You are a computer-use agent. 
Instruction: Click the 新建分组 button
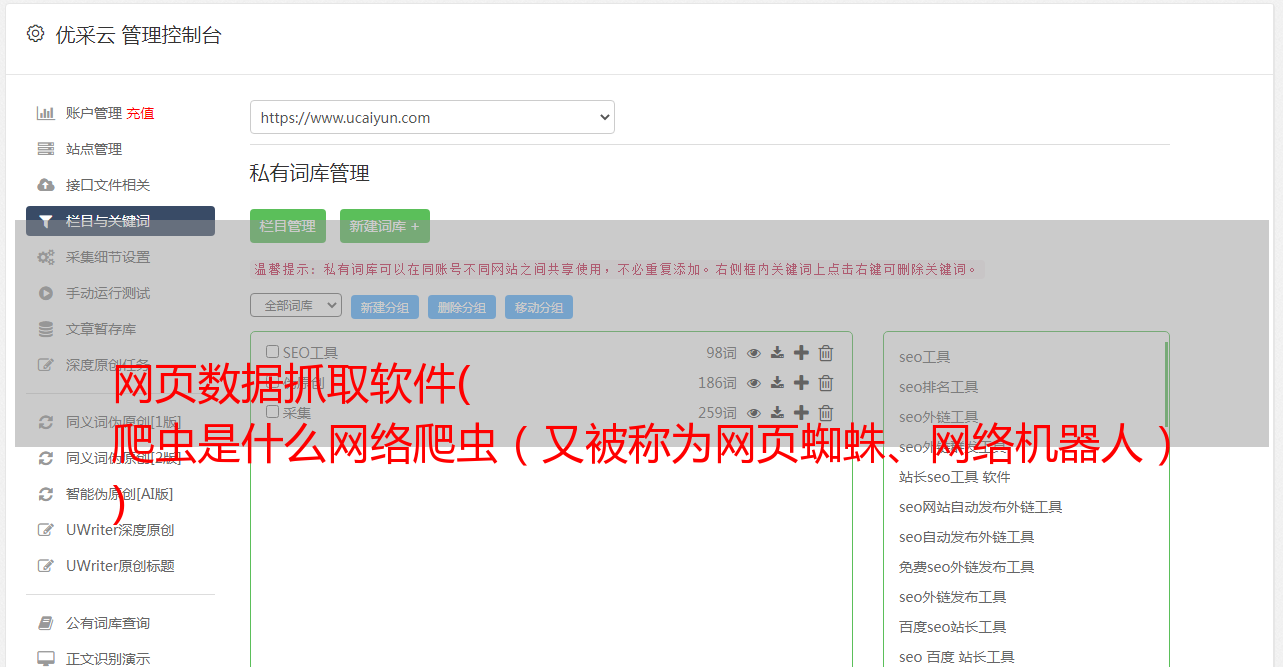385,307
